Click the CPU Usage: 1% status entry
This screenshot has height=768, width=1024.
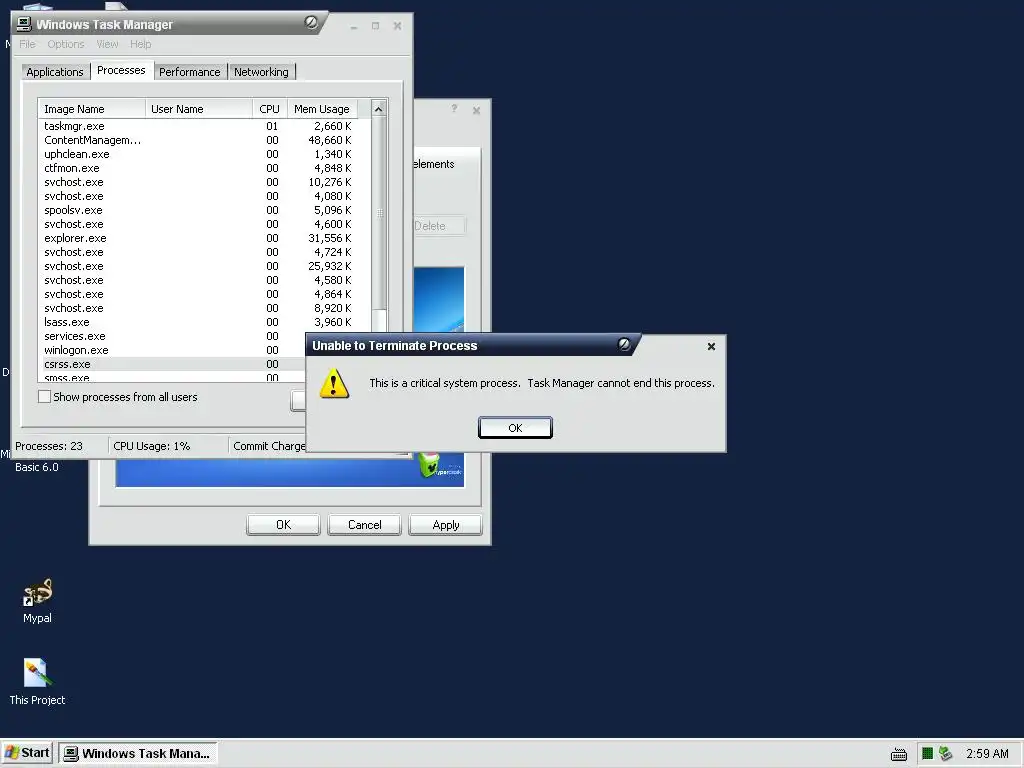click(152, 446)
